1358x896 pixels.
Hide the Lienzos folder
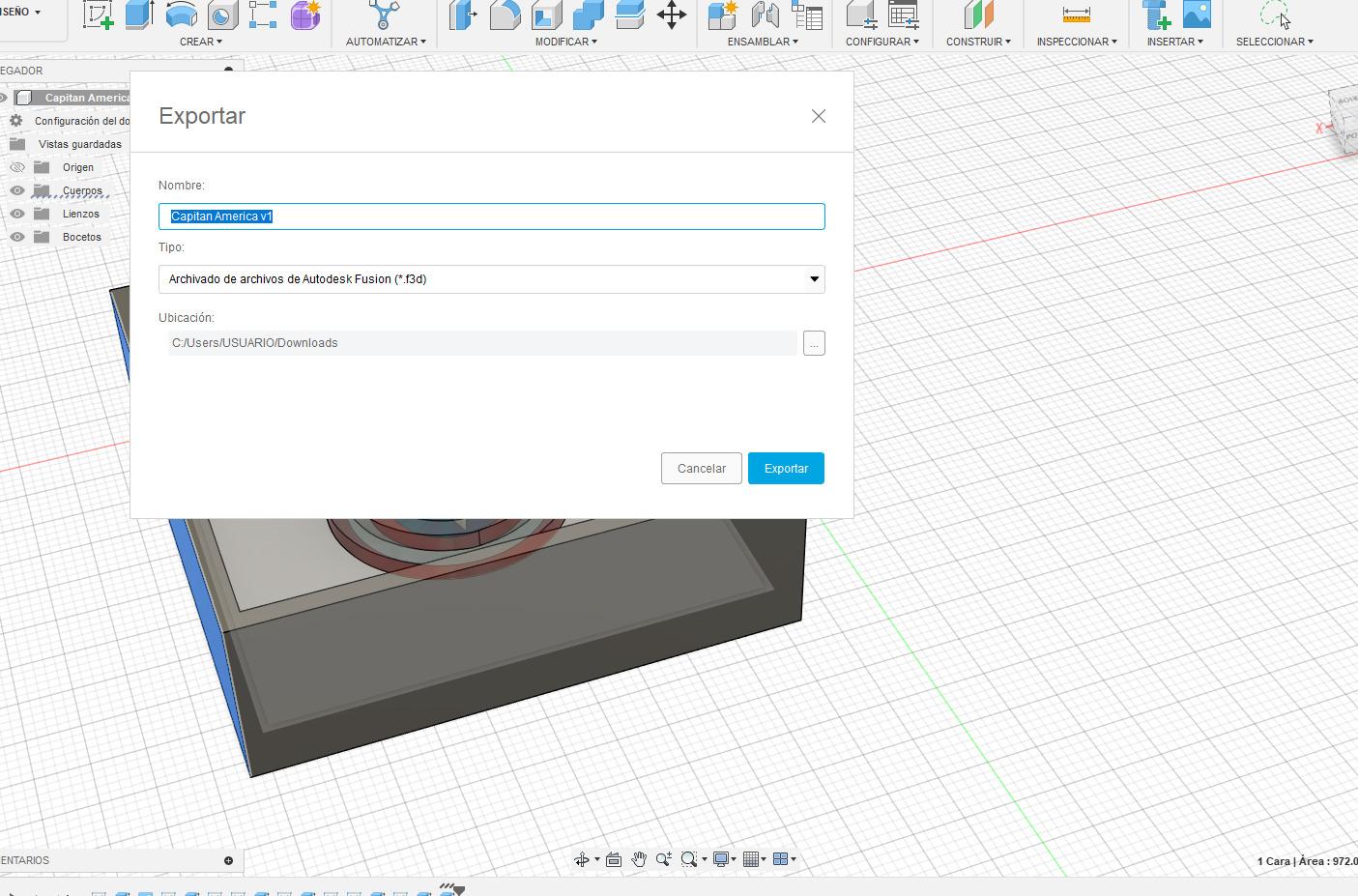17,214
